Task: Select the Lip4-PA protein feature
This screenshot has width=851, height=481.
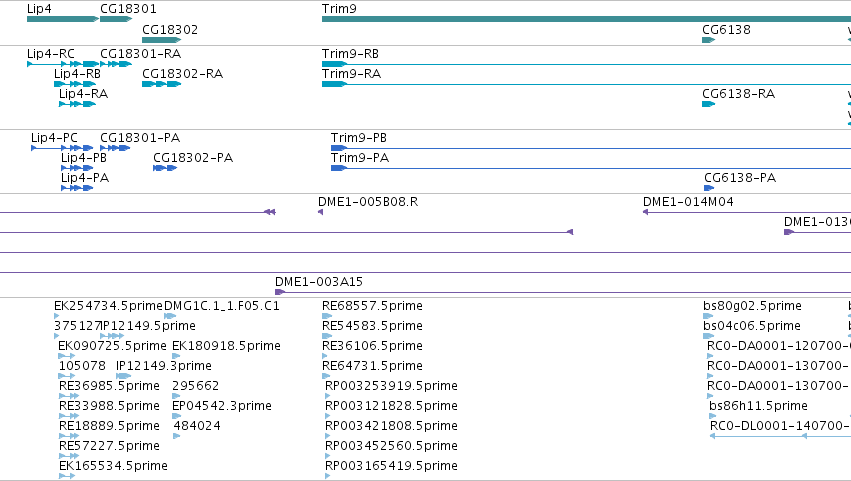Action: pos(77,188)
